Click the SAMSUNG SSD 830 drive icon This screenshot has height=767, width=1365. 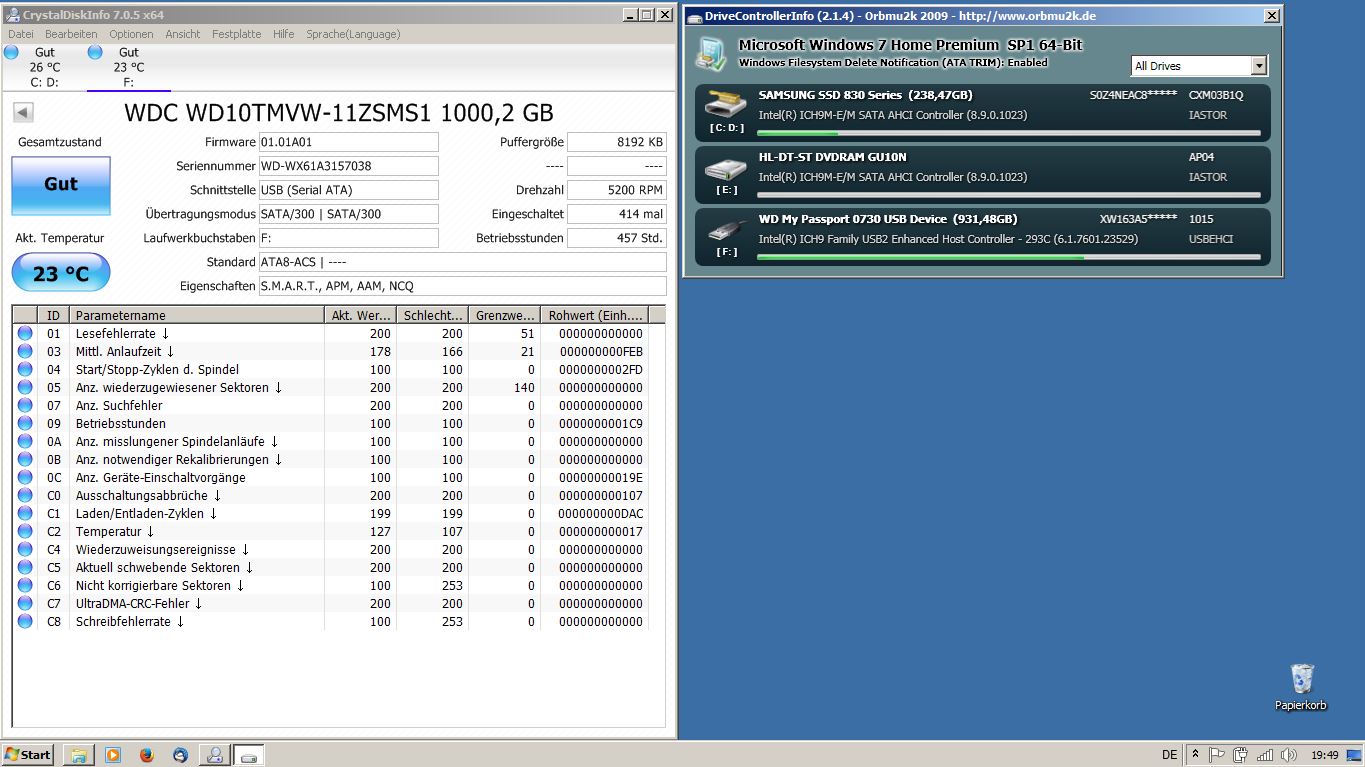tap(726, 104)
